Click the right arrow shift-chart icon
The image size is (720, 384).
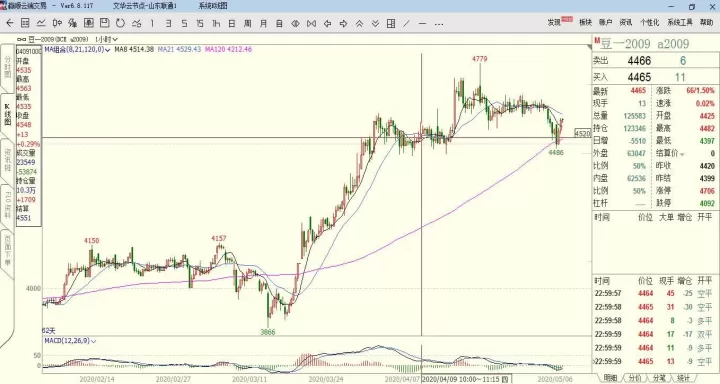(343, 23)
